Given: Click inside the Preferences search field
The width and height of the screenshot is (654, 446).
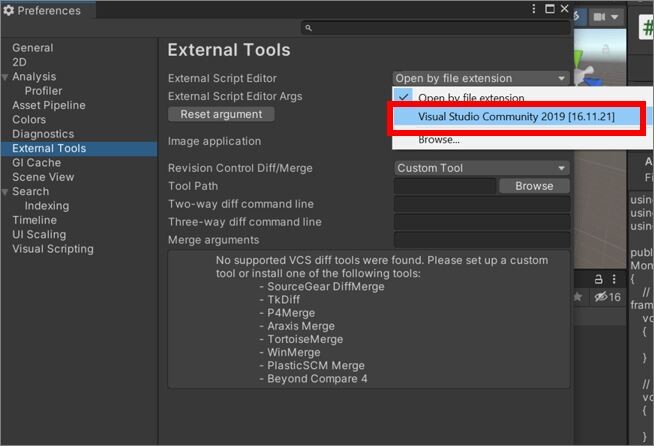Looking at the screenshot, I should [436, 28].
